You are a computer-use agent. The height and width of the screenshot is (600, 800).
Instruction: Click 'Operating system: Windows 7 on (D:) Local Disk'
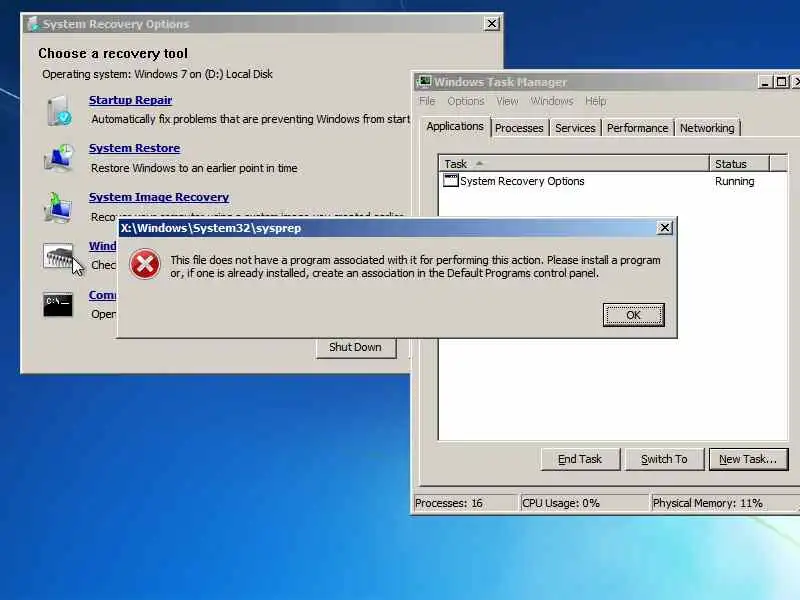(157, 74)
